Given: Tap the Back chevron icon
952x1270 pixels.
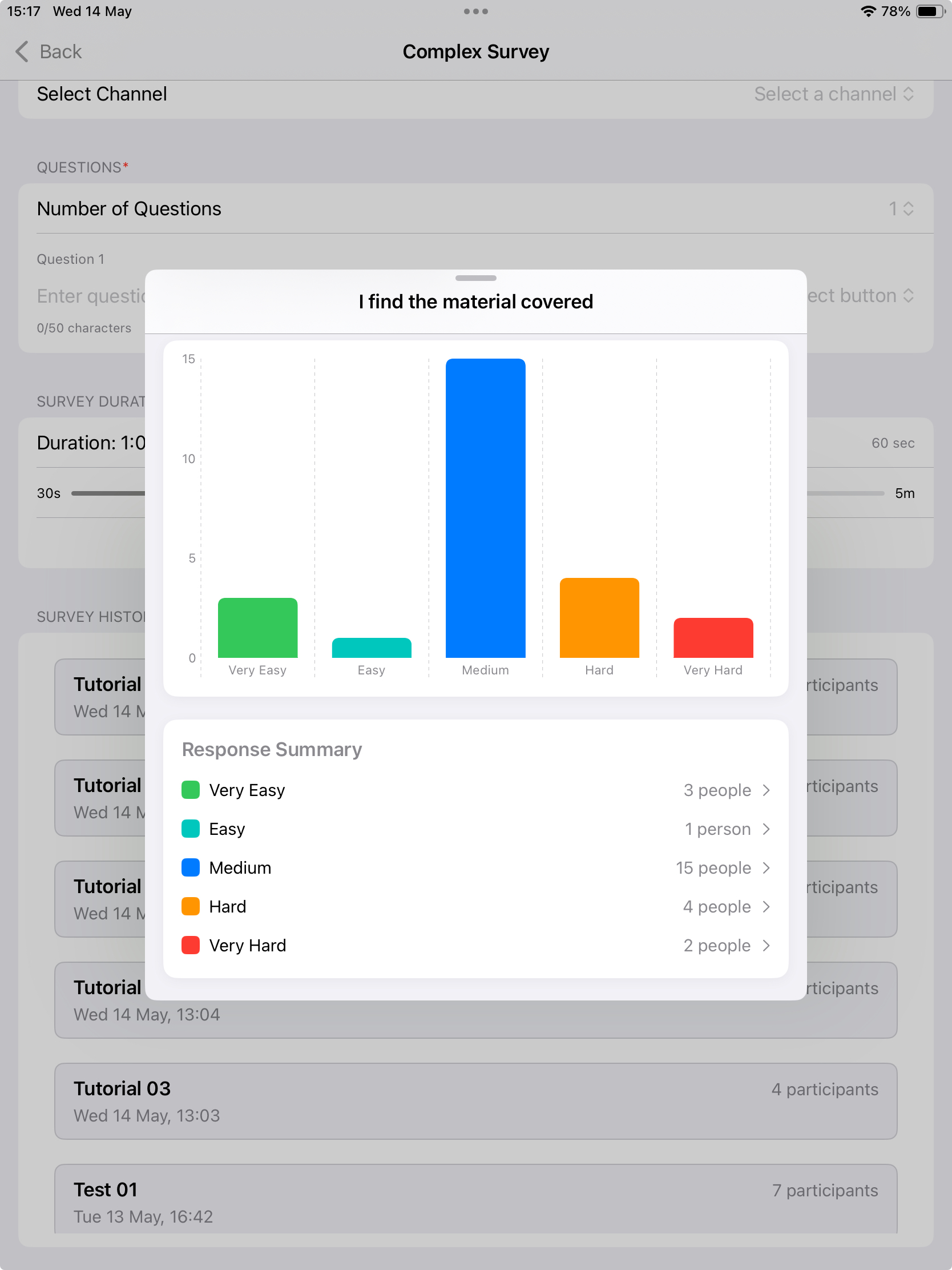Looking at the screenshot, I should point(22,51).
